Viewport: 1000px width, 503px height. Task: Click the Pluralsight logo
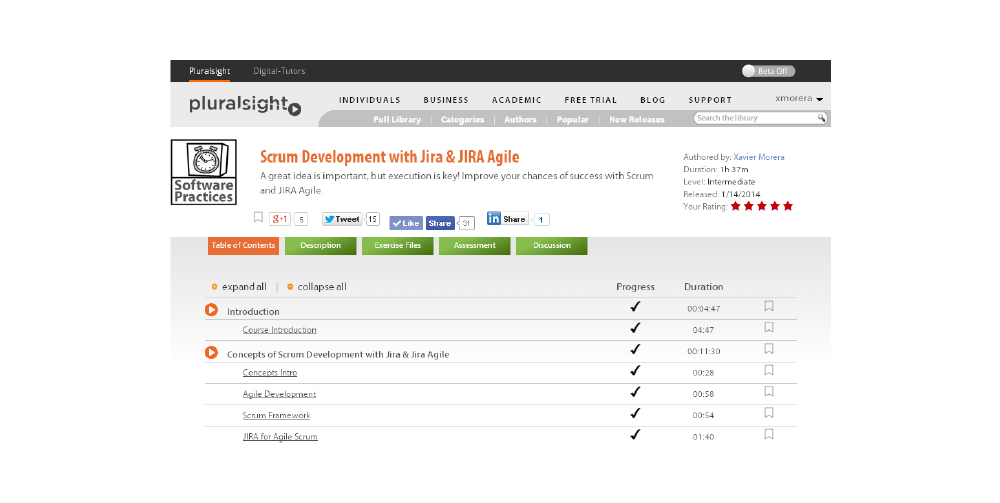(245, 105)
